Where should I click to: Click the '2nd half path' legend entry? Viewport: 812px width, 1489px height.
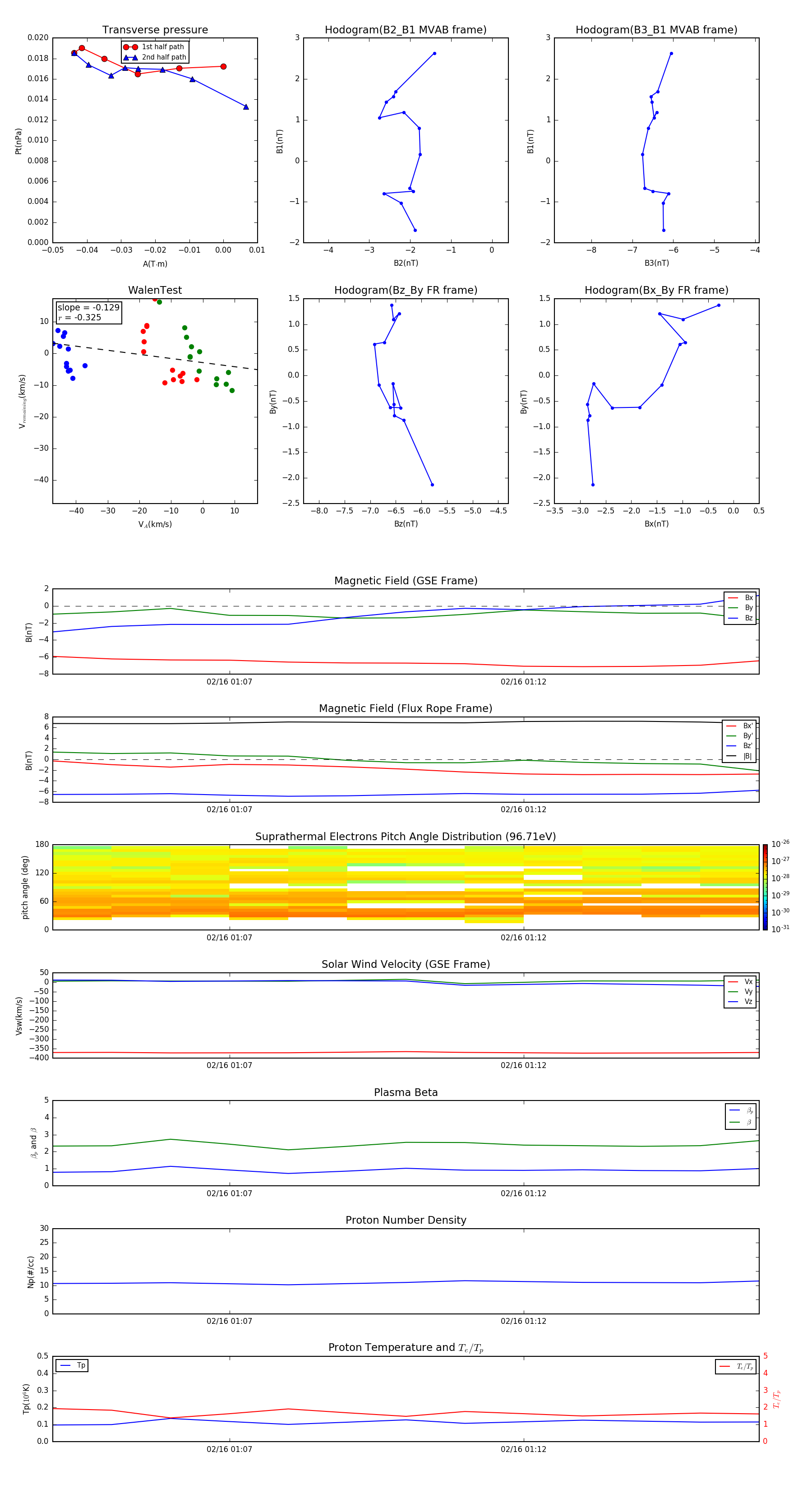pyautogui.click(x=154, y=57)
